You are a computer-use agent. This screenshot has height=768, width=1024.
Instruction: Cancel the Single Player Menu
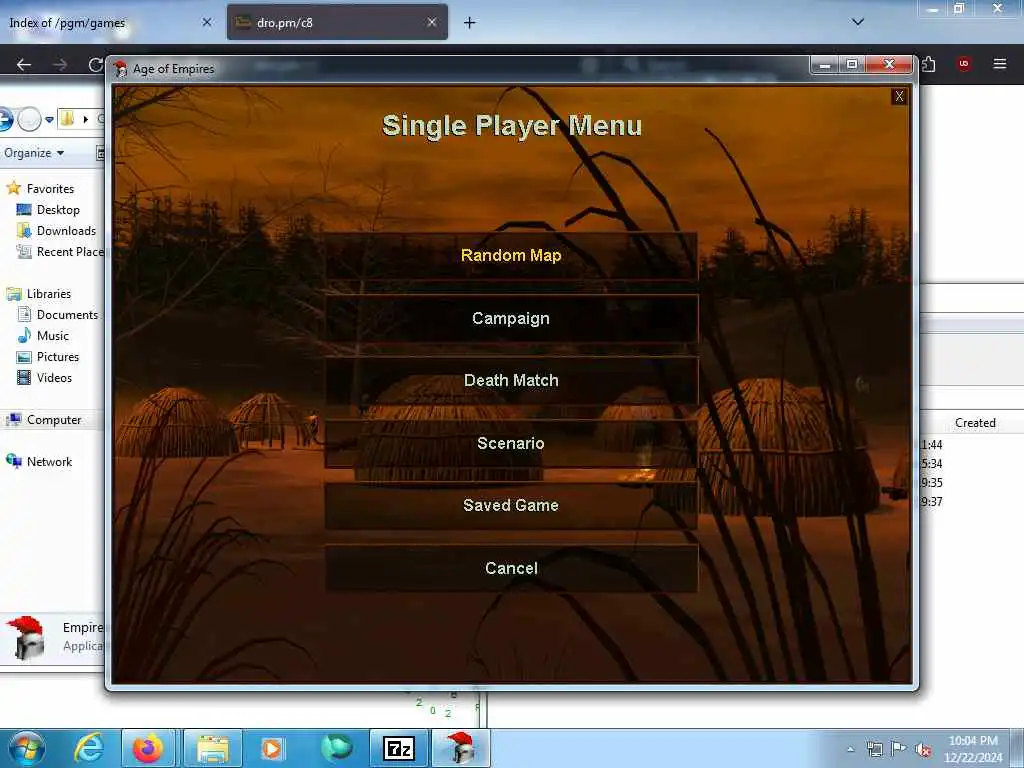tap(511, 568)
